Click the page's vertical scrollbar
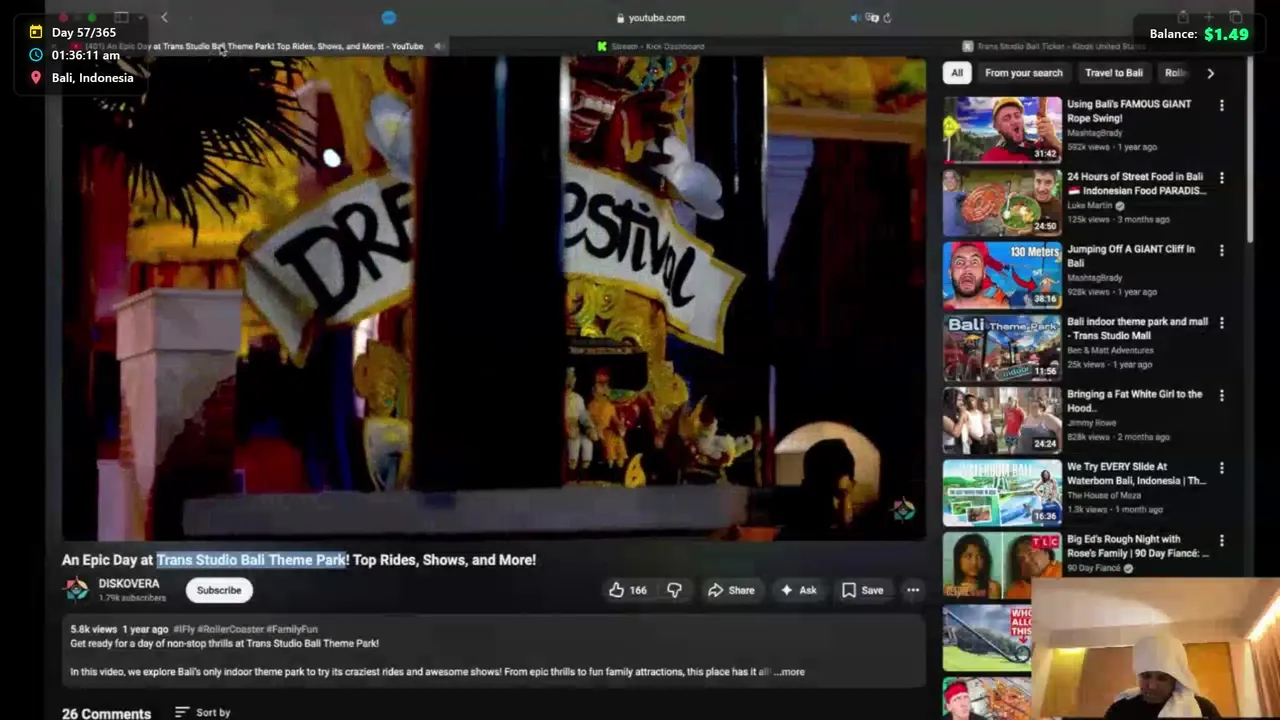 tap(1249, 150)
